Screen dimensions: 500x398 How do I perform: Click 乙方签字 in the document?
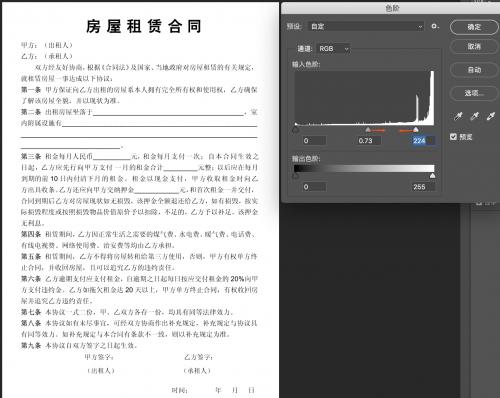pos(198,357)
